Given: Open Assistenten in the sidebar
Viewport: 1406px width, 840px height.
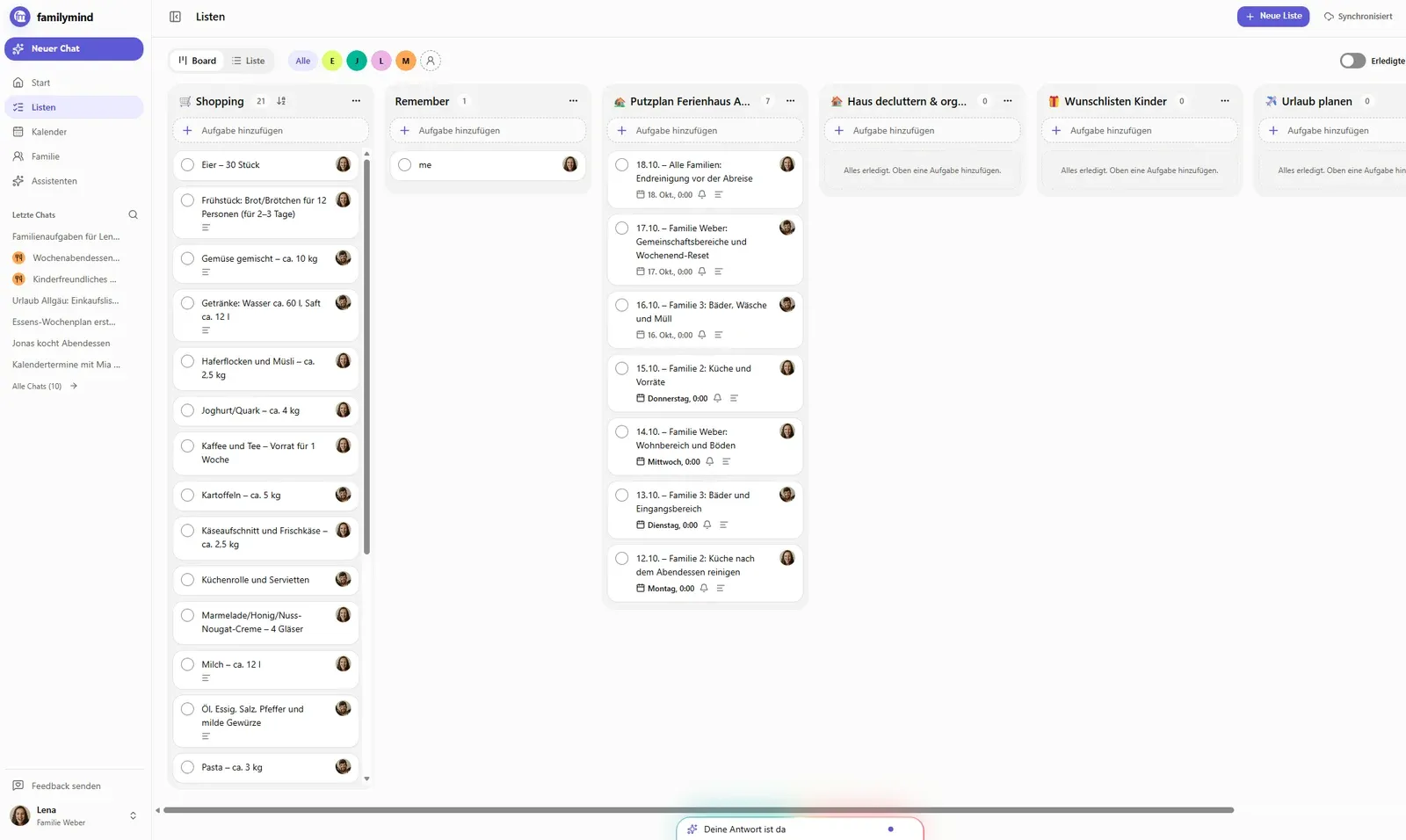Looking at the screenshot, I should click(x=74, y=181).
